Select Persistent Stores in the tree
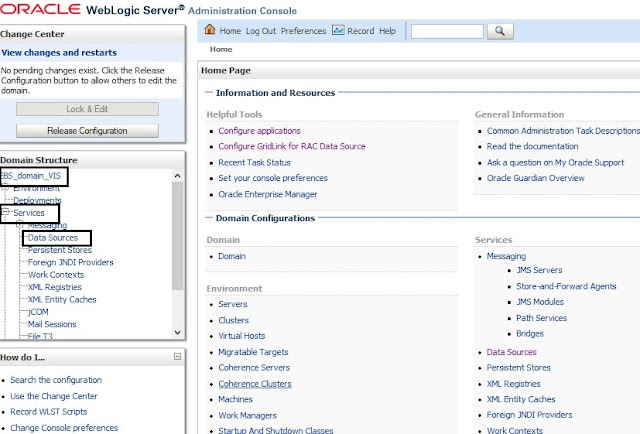 coord(61,250)
